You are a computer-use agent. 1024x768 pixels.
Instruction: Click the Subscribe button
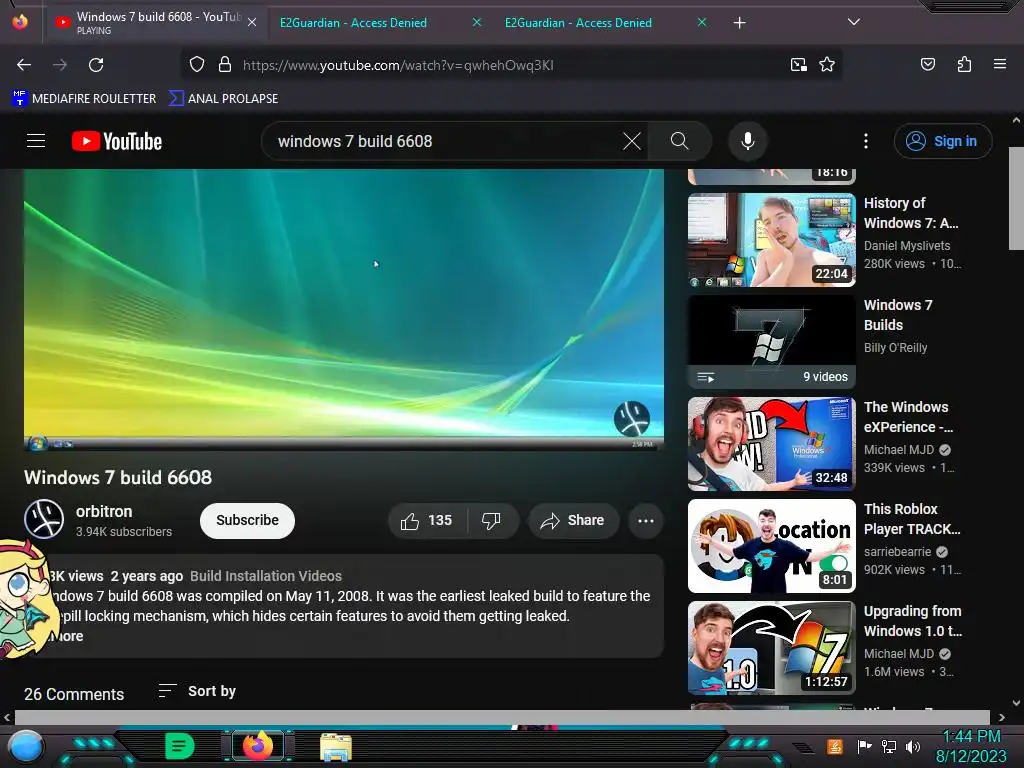[248, 520]
